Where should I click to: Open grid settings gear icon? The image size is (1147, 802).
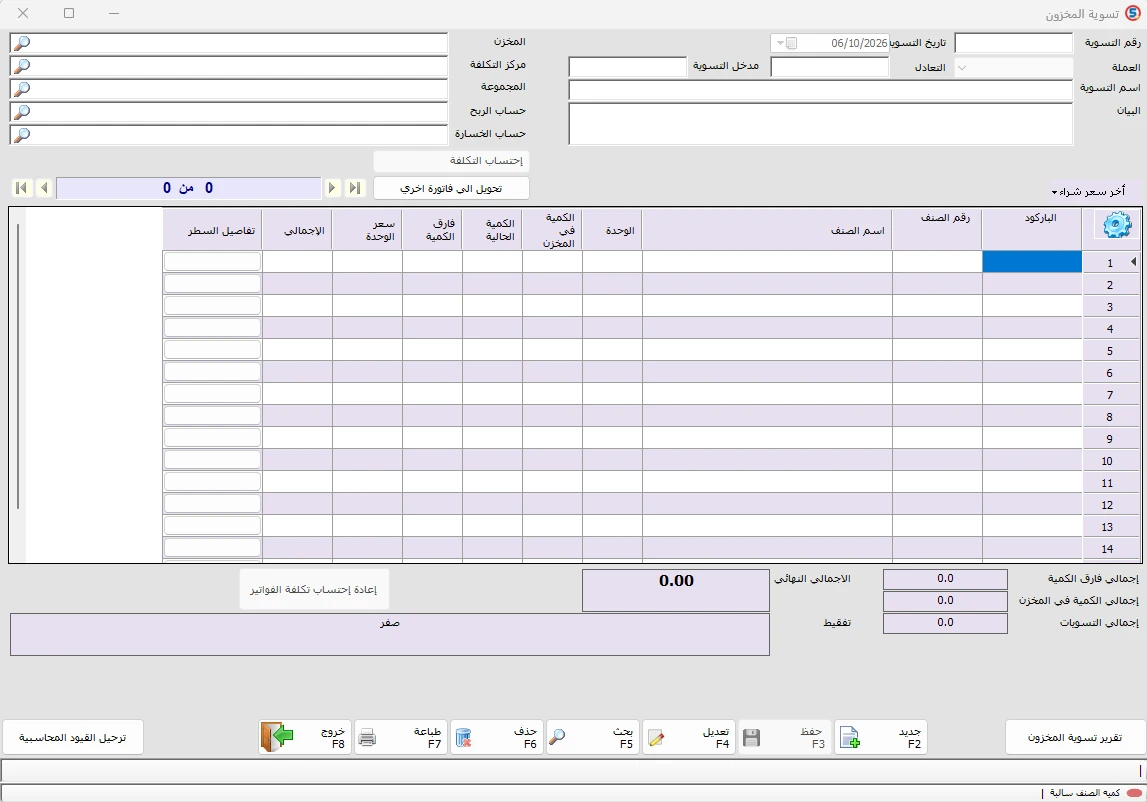click(x=1116, y=225)
